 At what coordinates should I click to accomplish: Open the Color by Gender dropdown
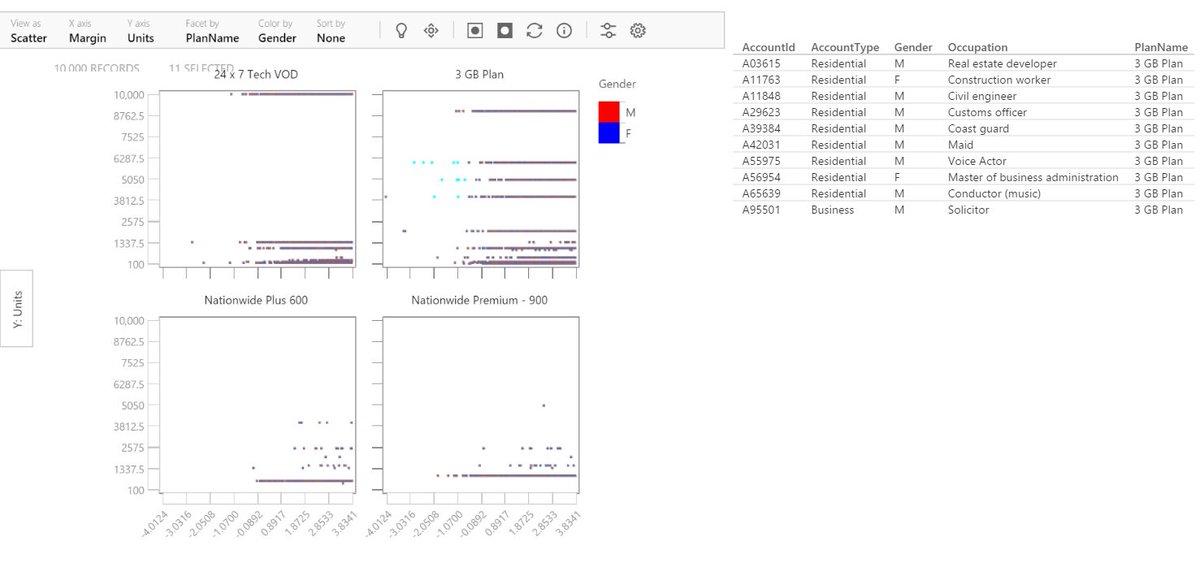(277, 31)
